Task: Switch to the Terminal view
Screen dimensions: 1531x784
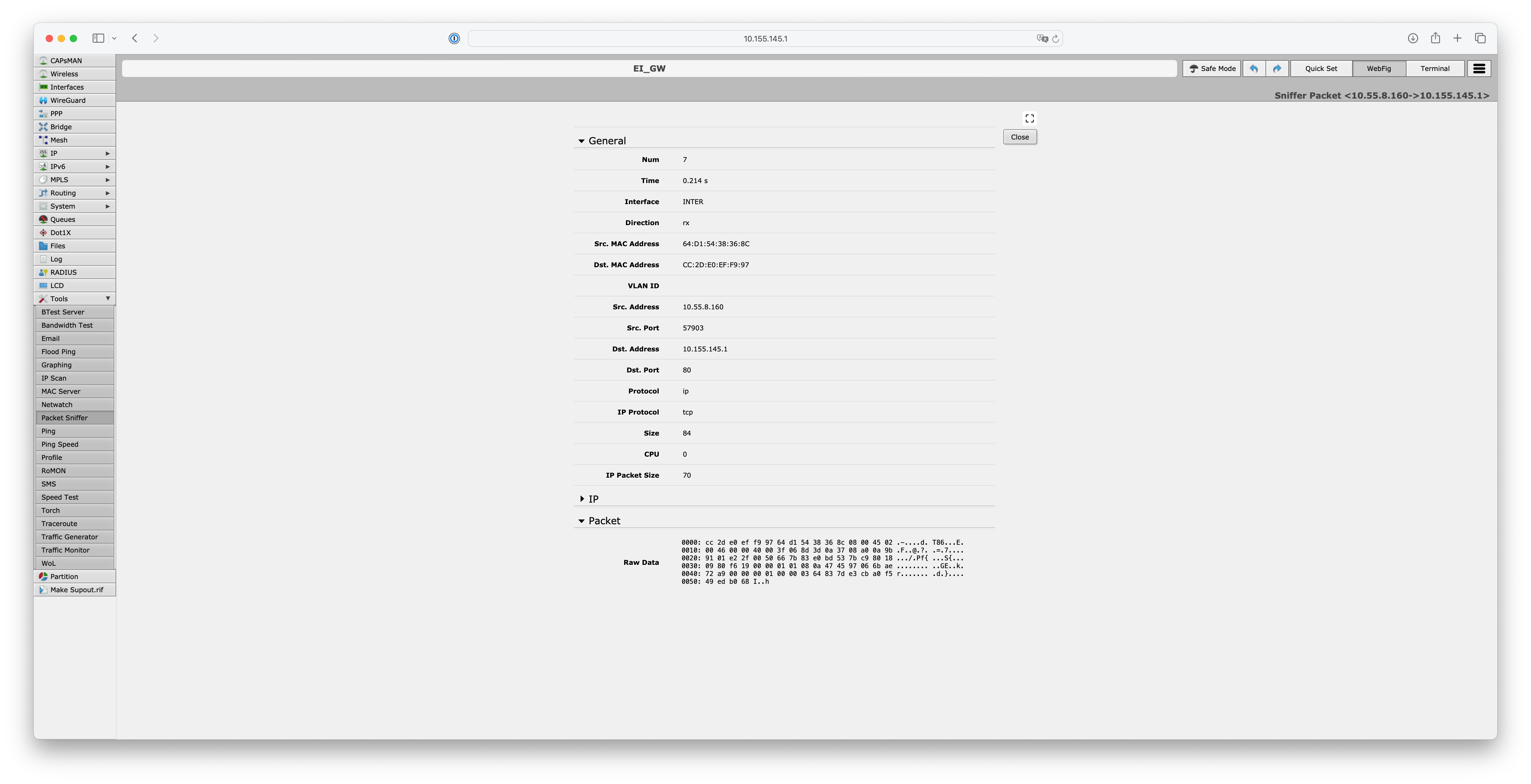Action: pyautogui.click(x=1435, y=68)
